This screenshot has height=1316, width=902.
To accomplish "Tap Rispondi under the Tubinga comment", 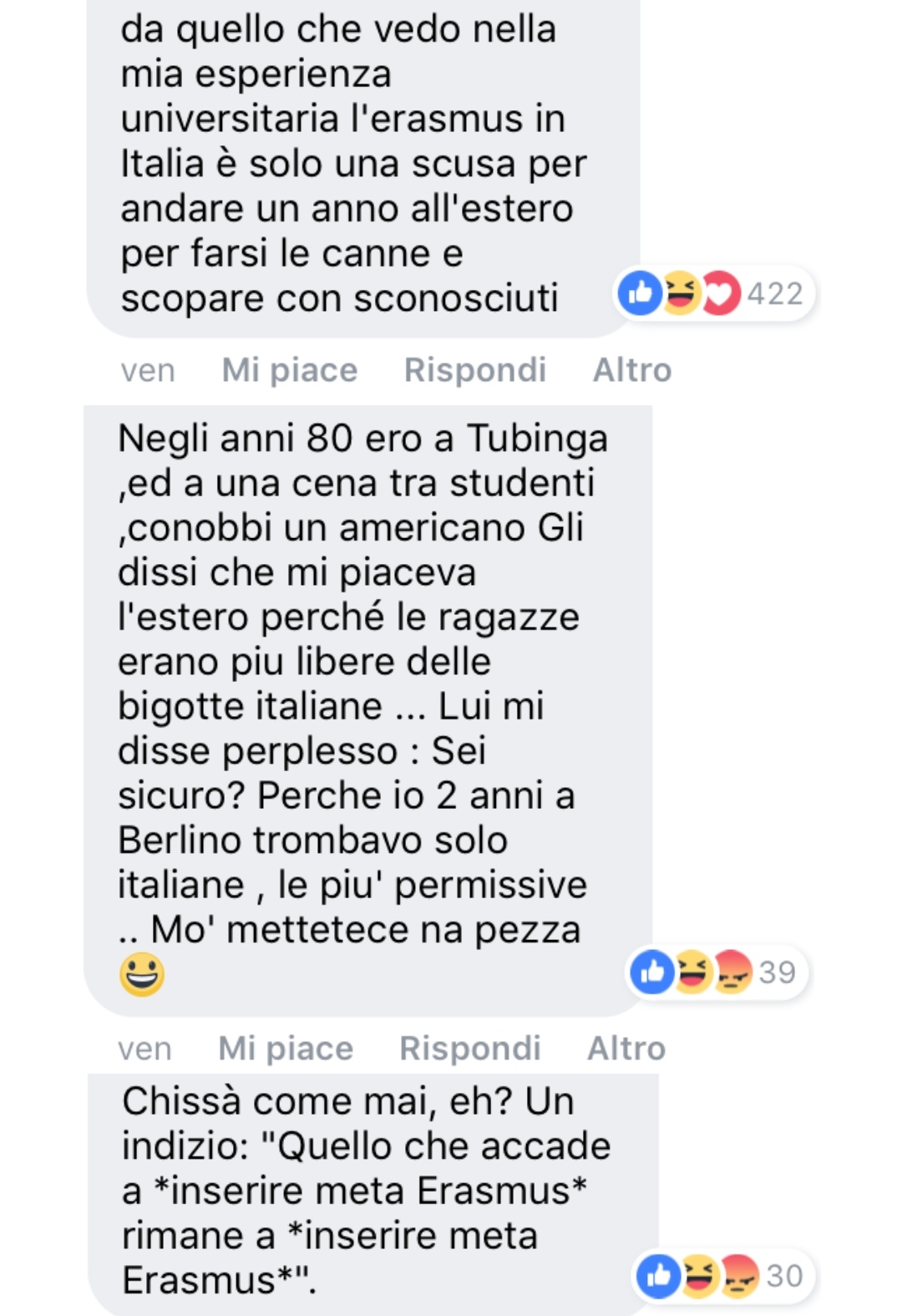I will [470, 1049].
